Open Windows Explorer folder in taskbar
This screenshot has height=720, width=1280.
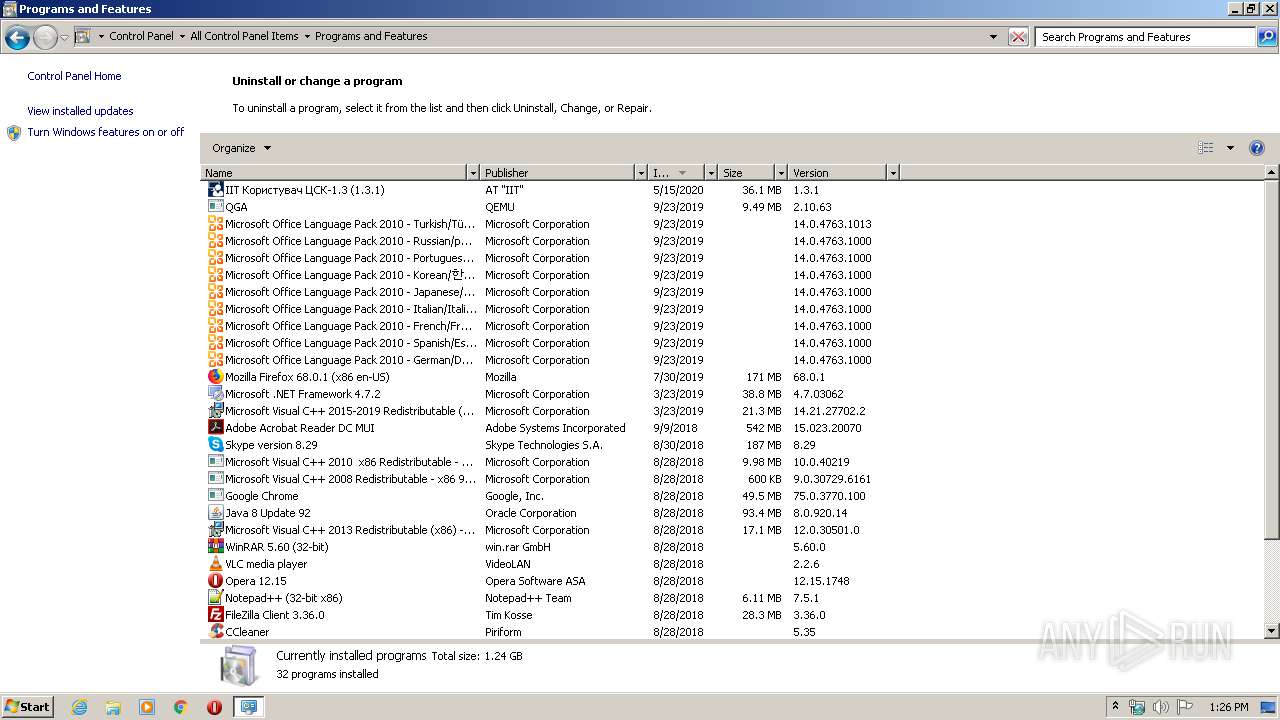point(113,707)
